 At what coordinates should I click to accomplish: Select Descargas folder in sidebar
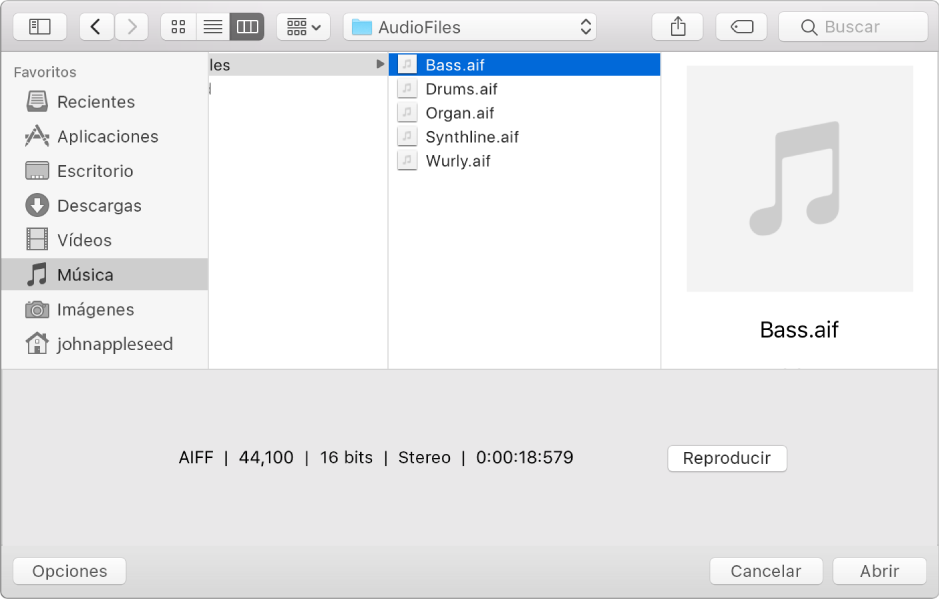[x=99, y=206]
